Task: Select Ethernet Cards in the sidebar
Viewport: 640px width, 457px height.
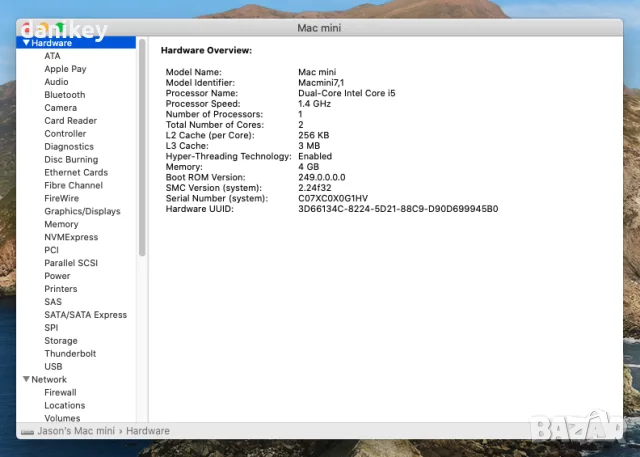Action: (76, 172)
